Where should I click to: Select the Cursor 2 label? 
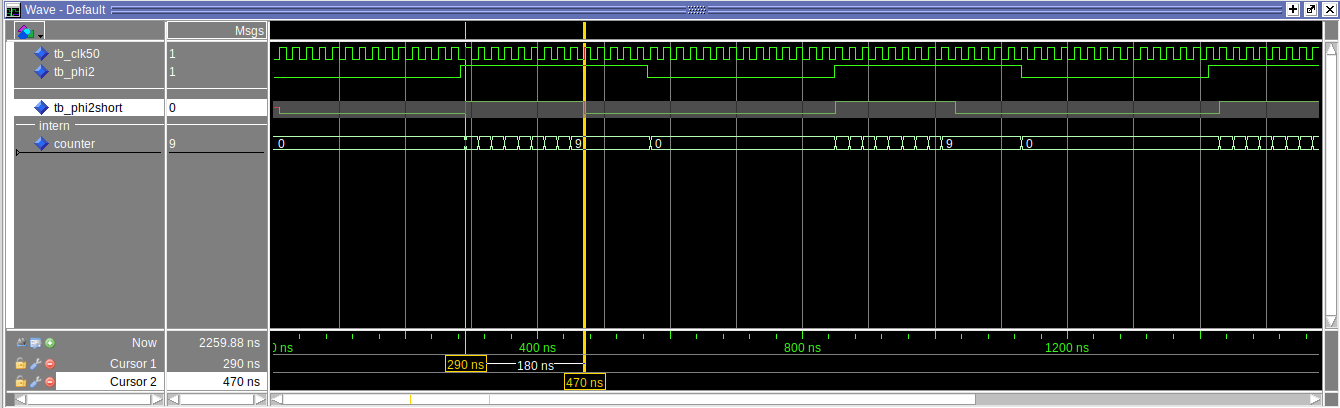coord(133,382)
